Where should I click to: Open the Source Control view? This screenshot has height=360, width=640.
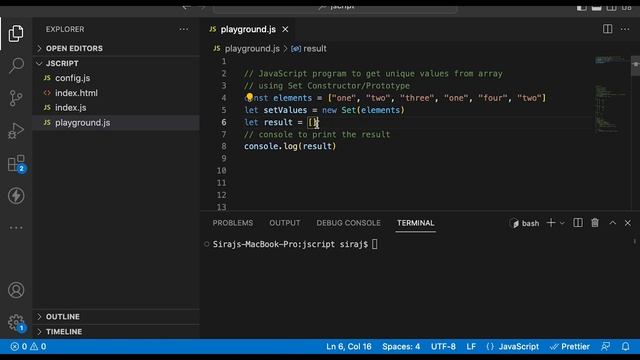pyautogui.click(x=16, y=98)
